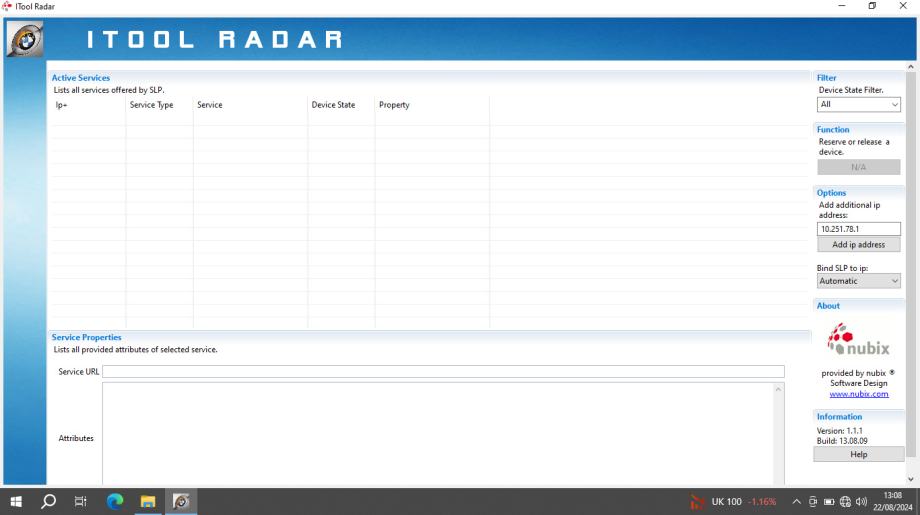Image resolution: width=920 pixels, height=515 pixels.
Task: Click the Service Properties heading
Action: coord(86,337)
